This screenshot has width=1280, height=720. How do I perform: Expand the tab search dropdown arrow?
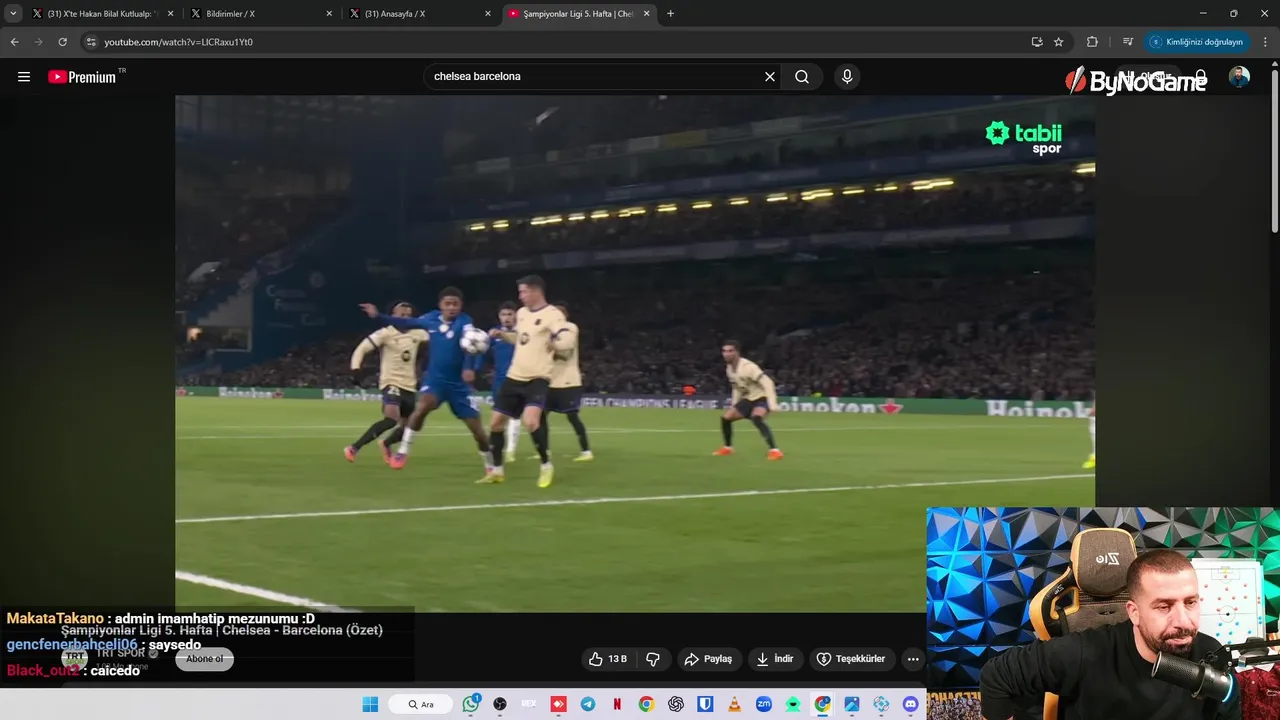point(13,14)
